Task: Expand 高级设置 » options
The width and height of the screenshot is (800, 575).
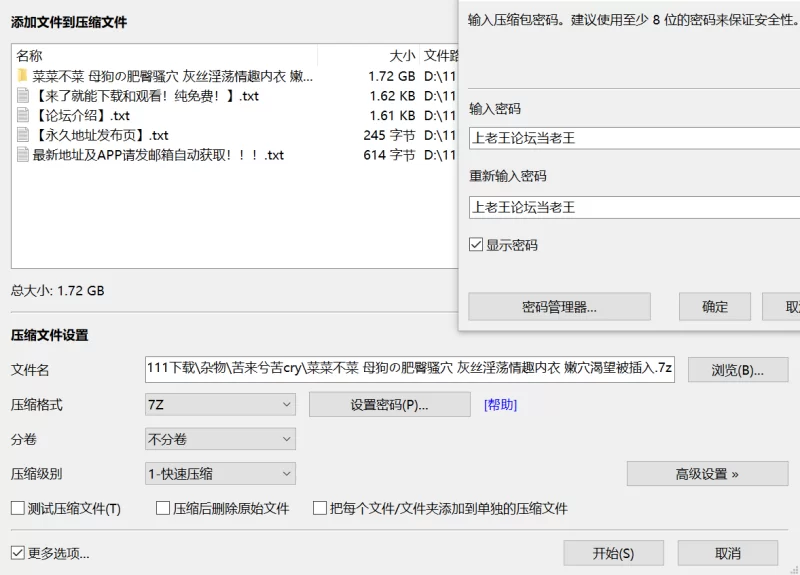Action: [x=707, y=474]
